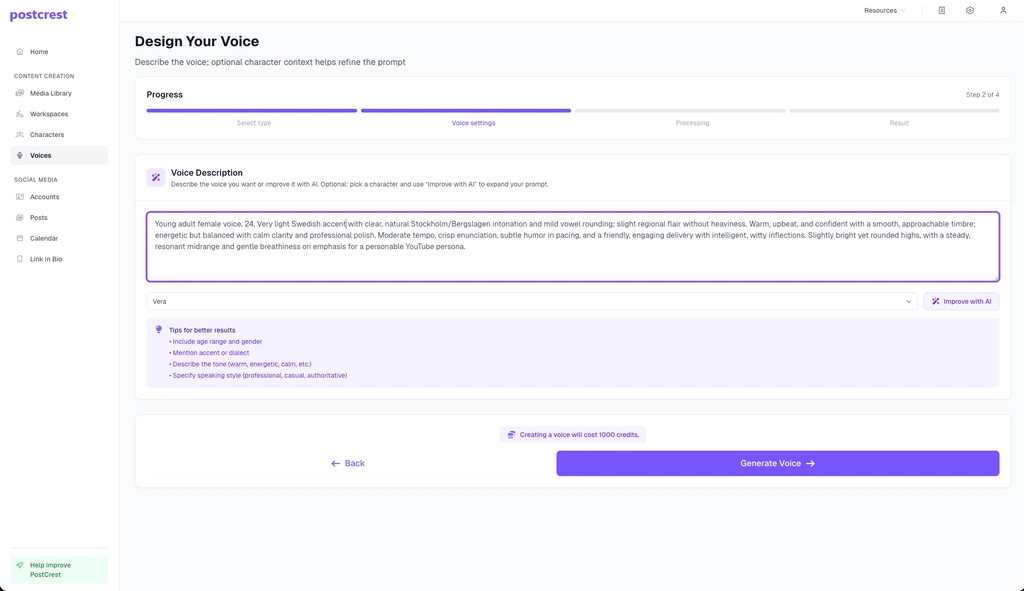Viewport: 1024px width, 591px height.
Task: Click the Generate Voice button
Action: click(777, 463)
